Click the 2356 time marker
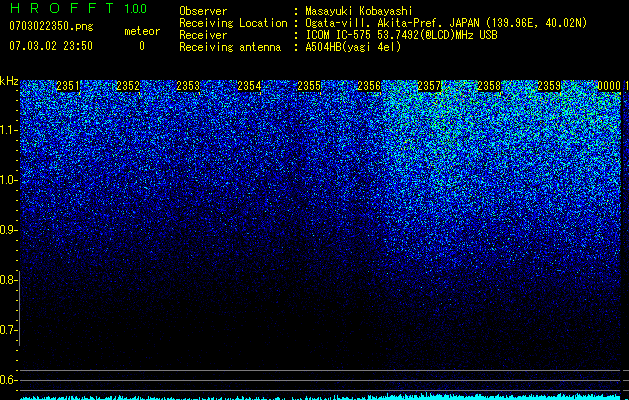 [369, 86]
